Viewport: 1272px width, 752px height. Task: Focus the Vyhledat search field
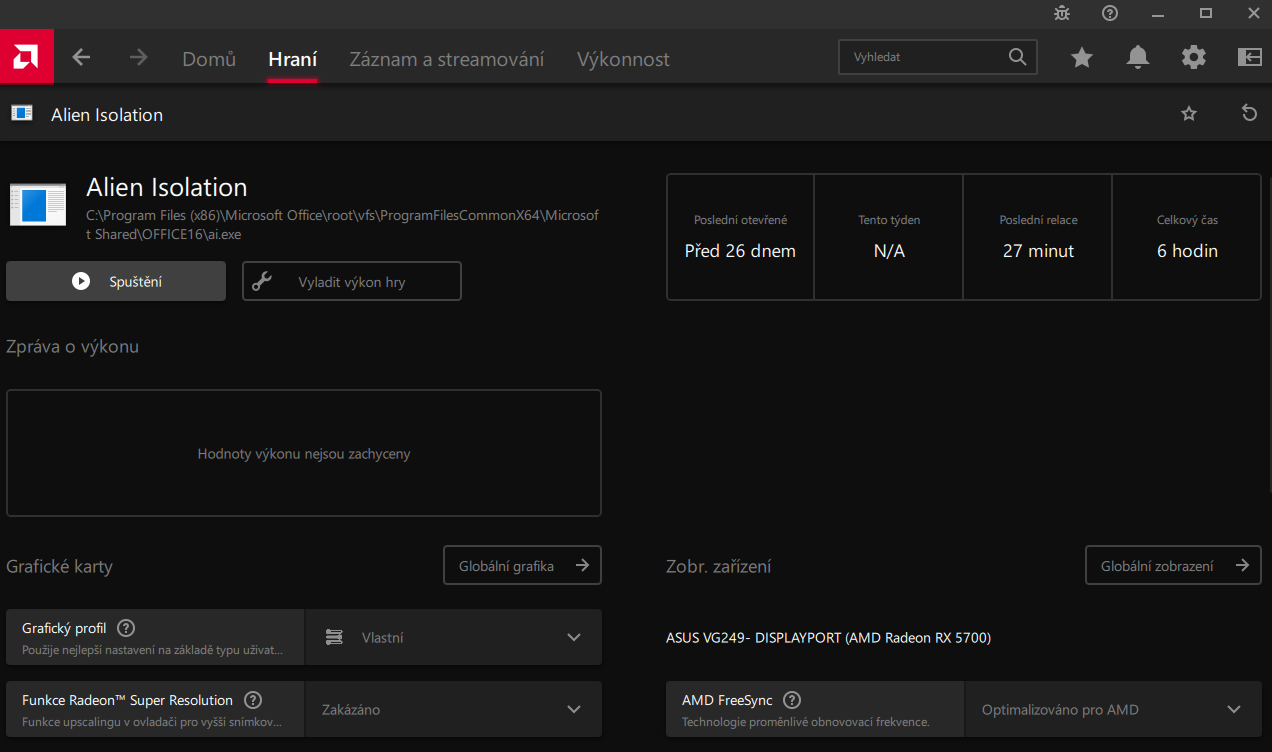coord(925,58)
